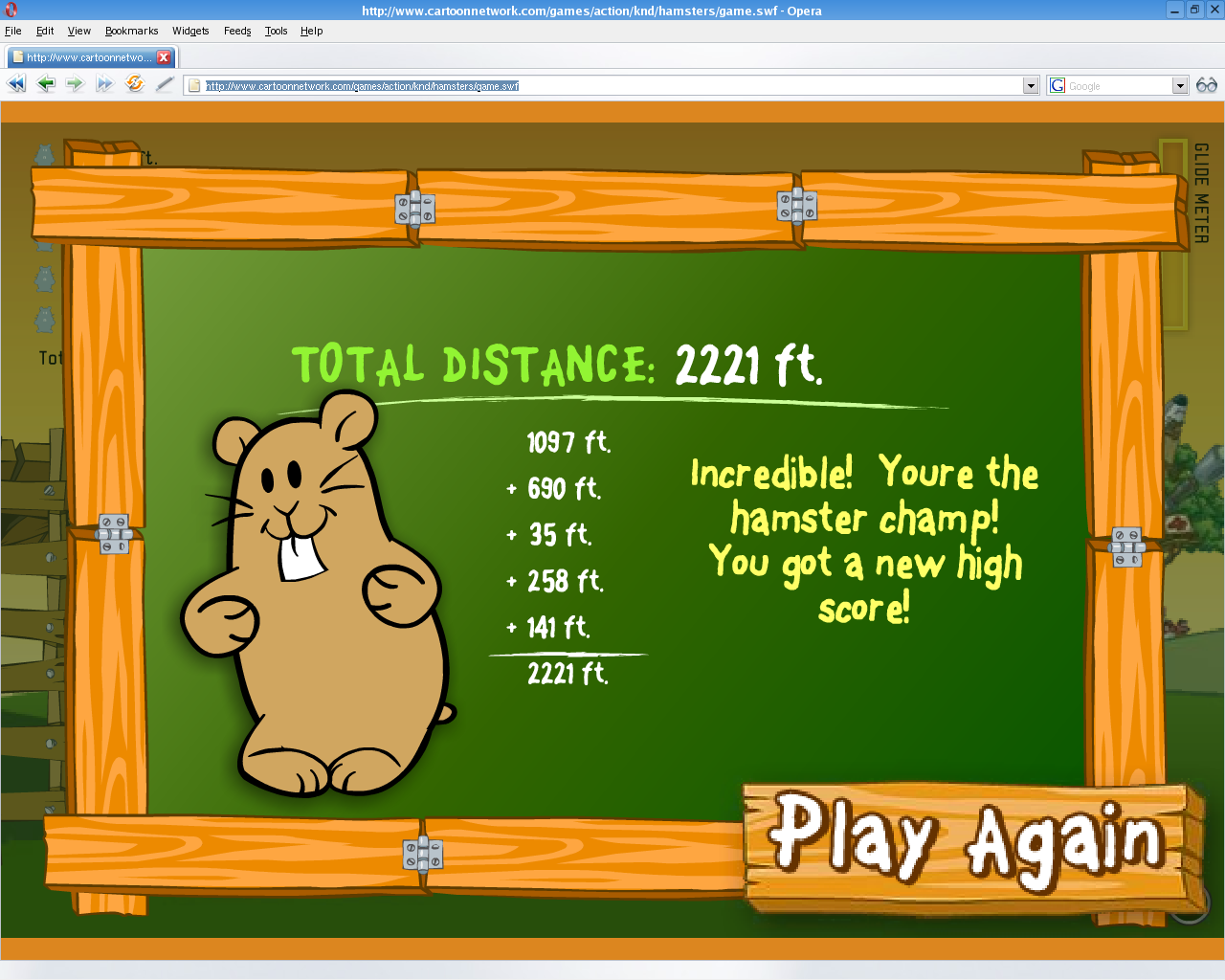Open the Tools menu
The height and width of the screenshot is (980, 1225).
point(276,31)
